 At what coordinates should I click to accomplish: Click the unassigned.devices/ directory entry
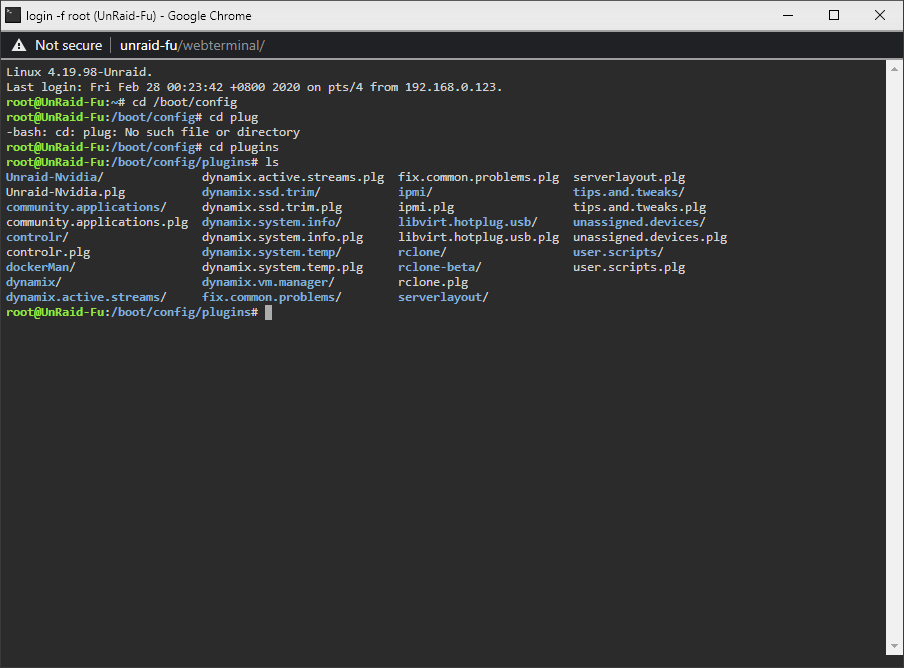(x=639, y=222)
